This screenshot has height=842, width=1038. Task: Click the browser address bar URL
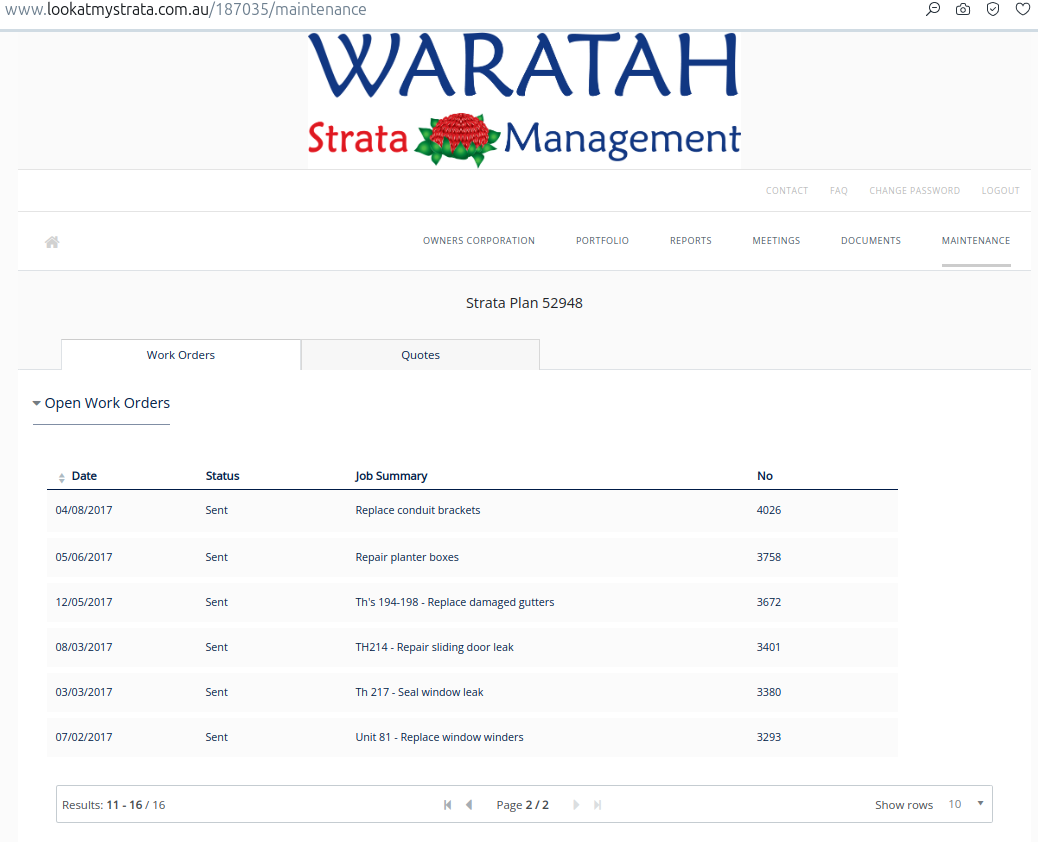pyautogui.click(x=185, y=9)
